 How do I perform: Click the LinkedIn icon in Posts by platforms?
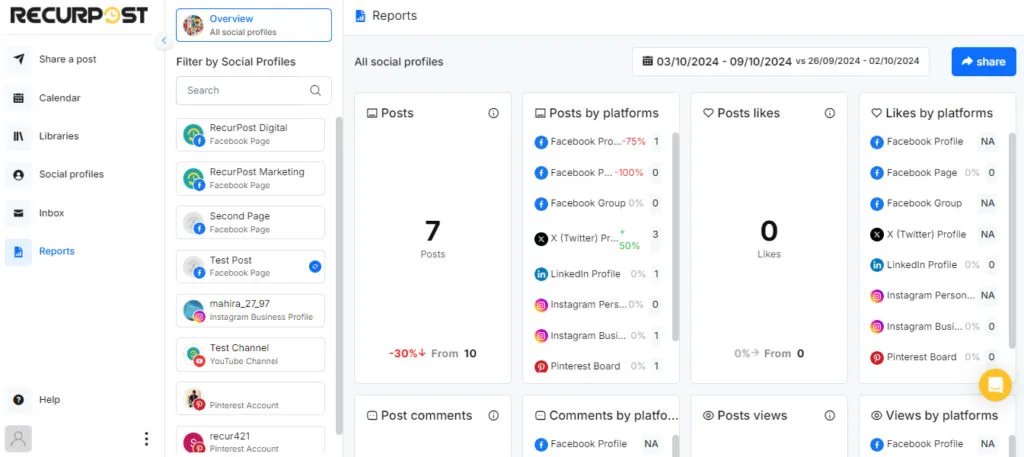(541, 274)
